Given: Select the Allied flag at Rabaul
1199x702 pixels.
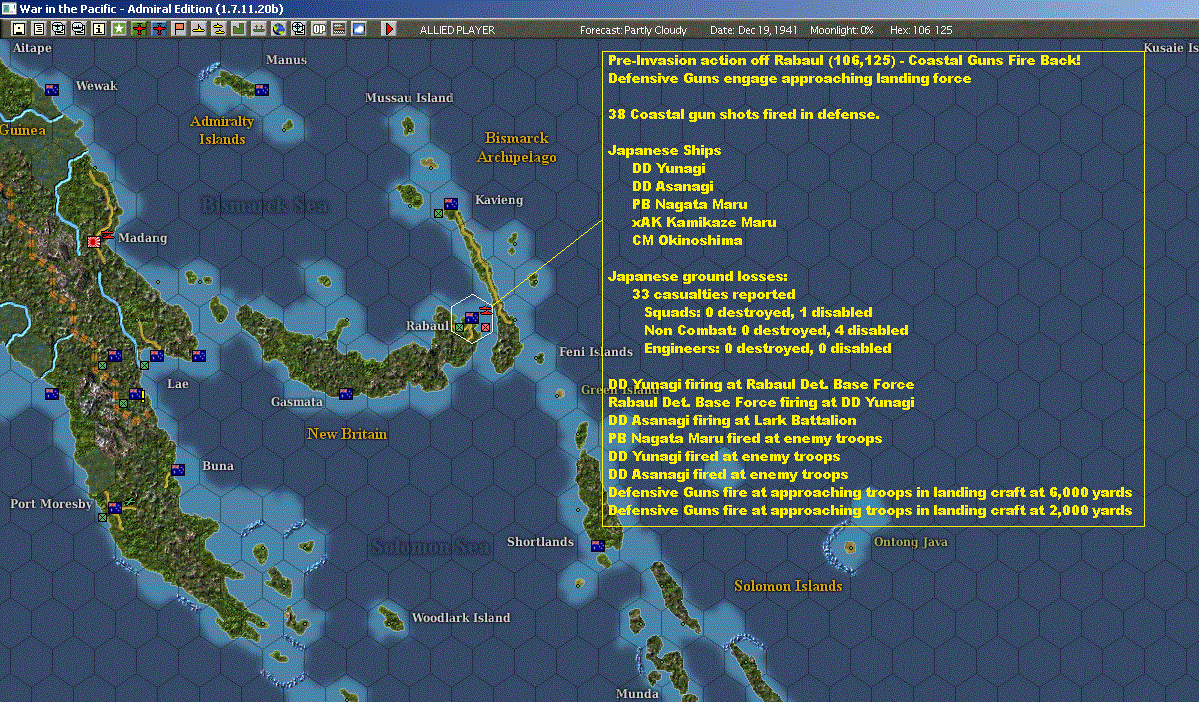Looking at the screenshot, I should tap(472, 317).
